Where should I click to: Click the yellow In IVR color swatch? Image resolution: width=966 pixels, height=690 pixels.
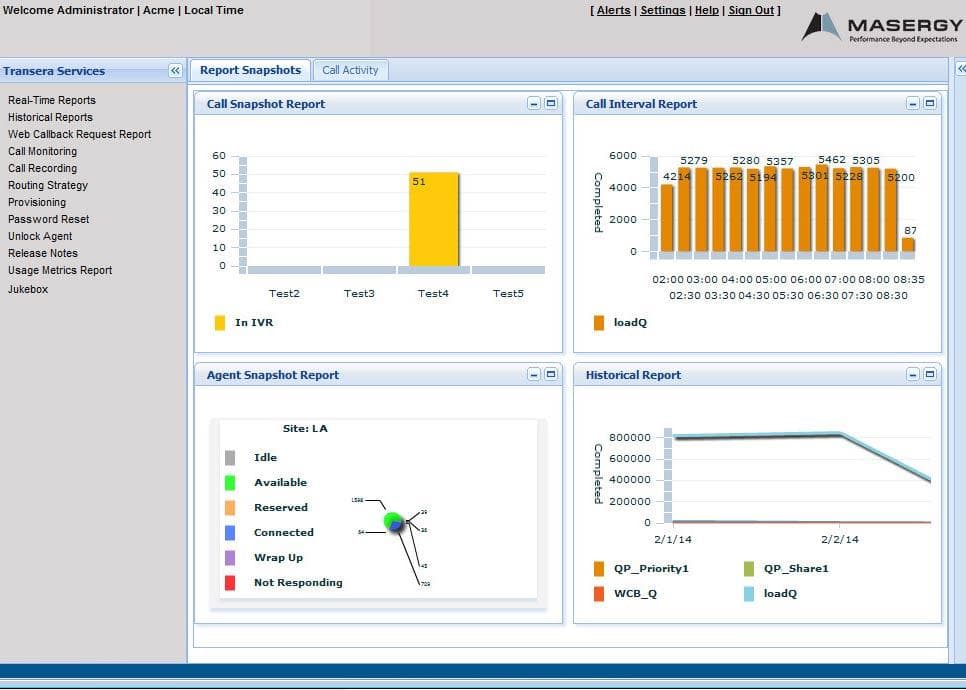click(221, 322)
